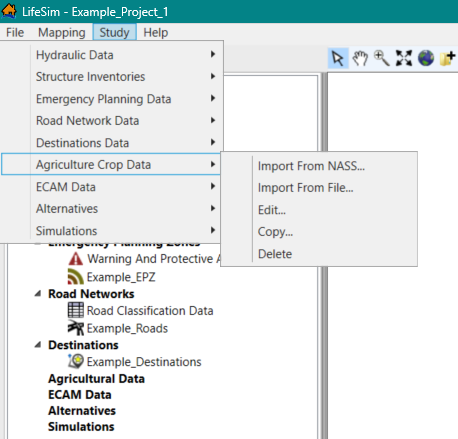458x439 pixels.
Task: Open Road Network Data submenu
Action: tap(112, 121)
